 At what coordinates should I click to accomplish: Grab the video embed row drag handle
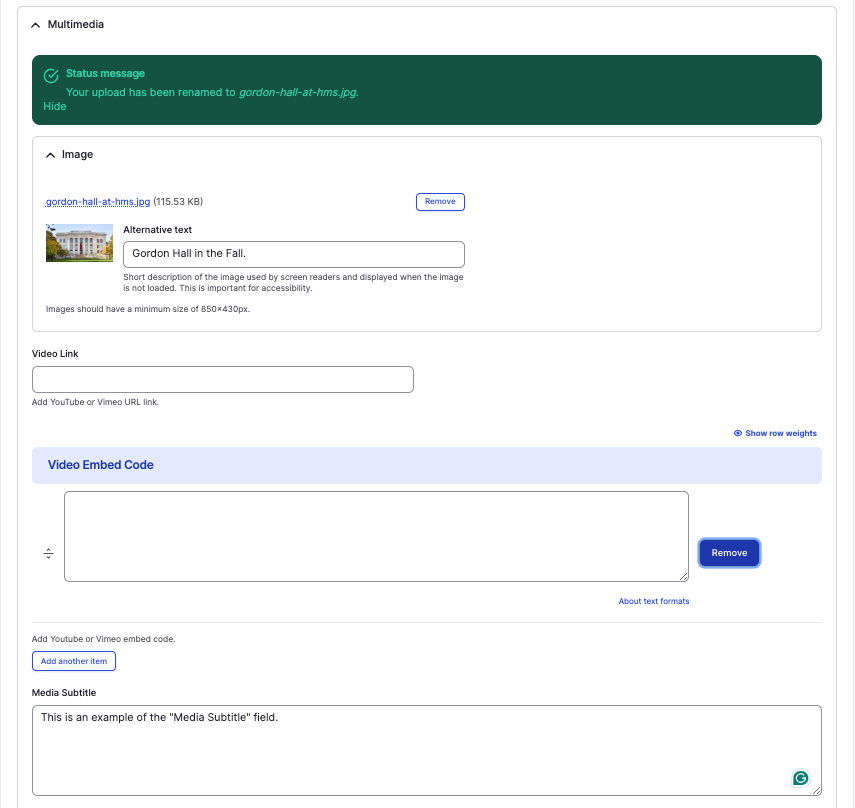pos(48,553)
